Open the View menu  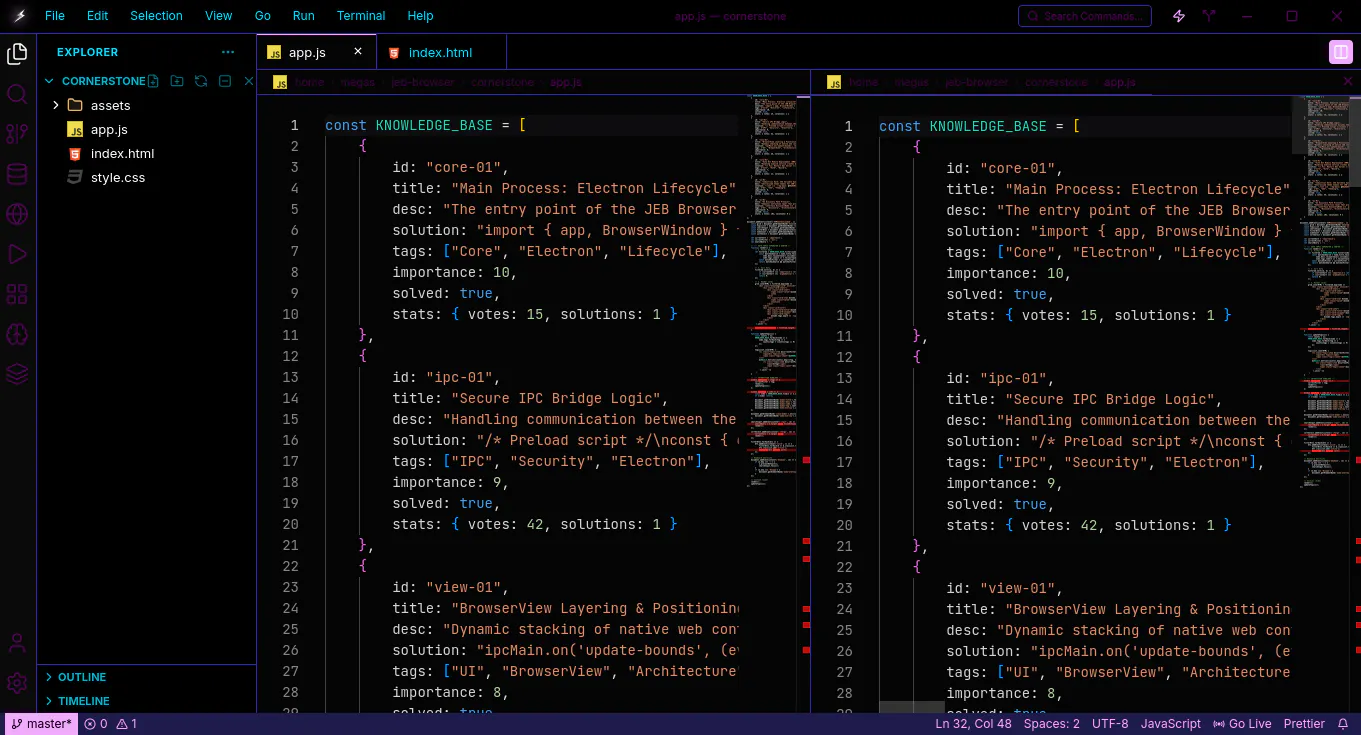point(218,16)
